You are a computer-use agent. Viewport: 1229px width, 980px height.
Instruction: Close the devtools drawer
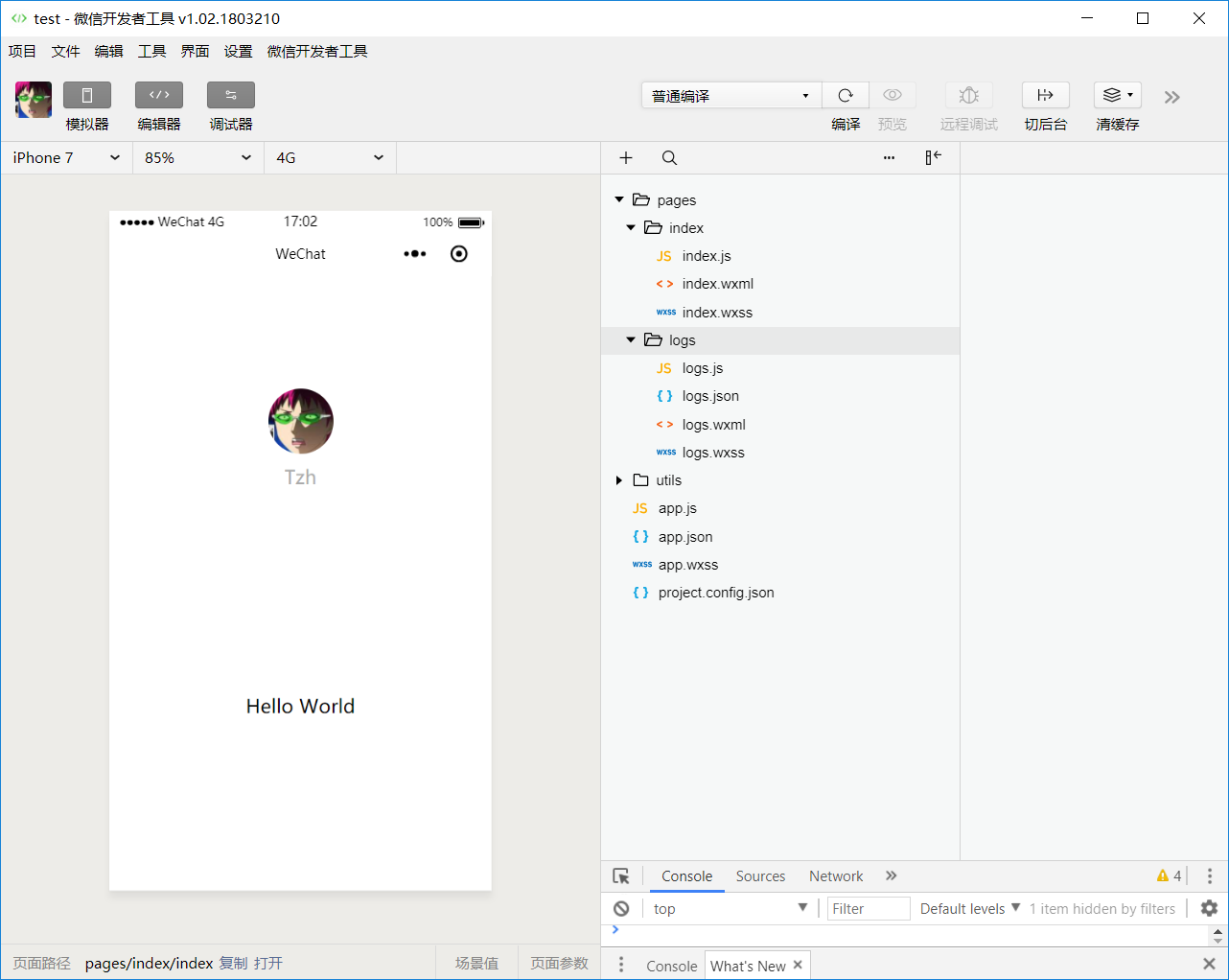coord(1209,964)
